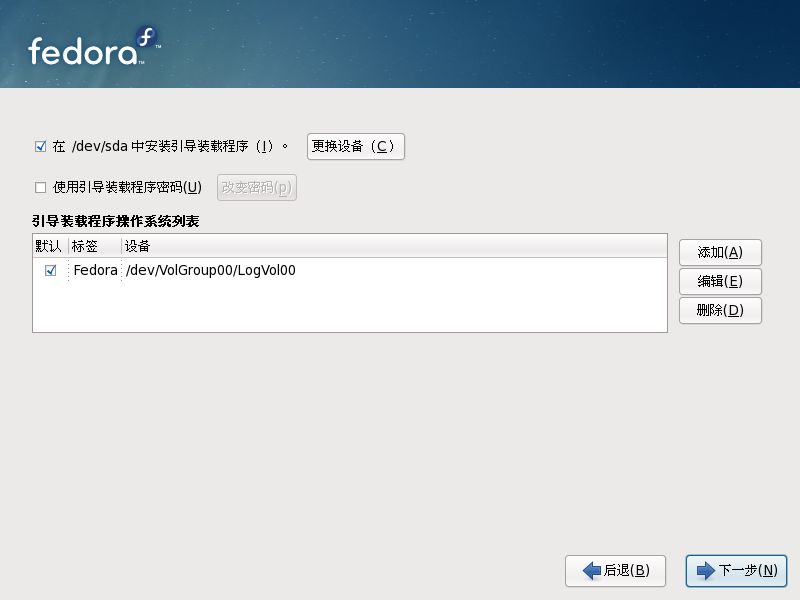Click the 设备 column header

[394, 246]
